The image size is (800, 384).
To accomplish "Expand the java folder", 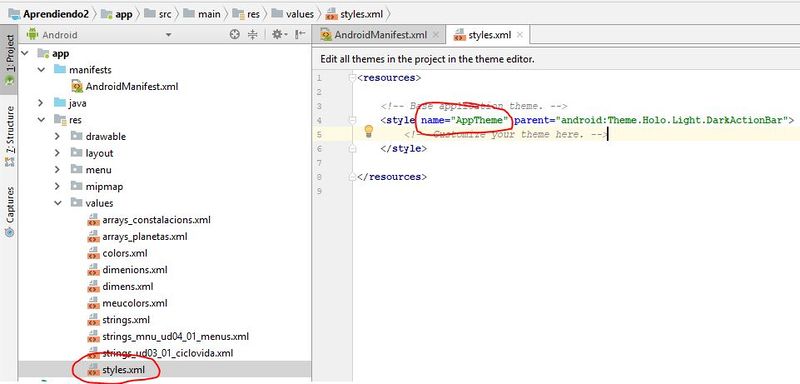I will click(x=41, y=103).
